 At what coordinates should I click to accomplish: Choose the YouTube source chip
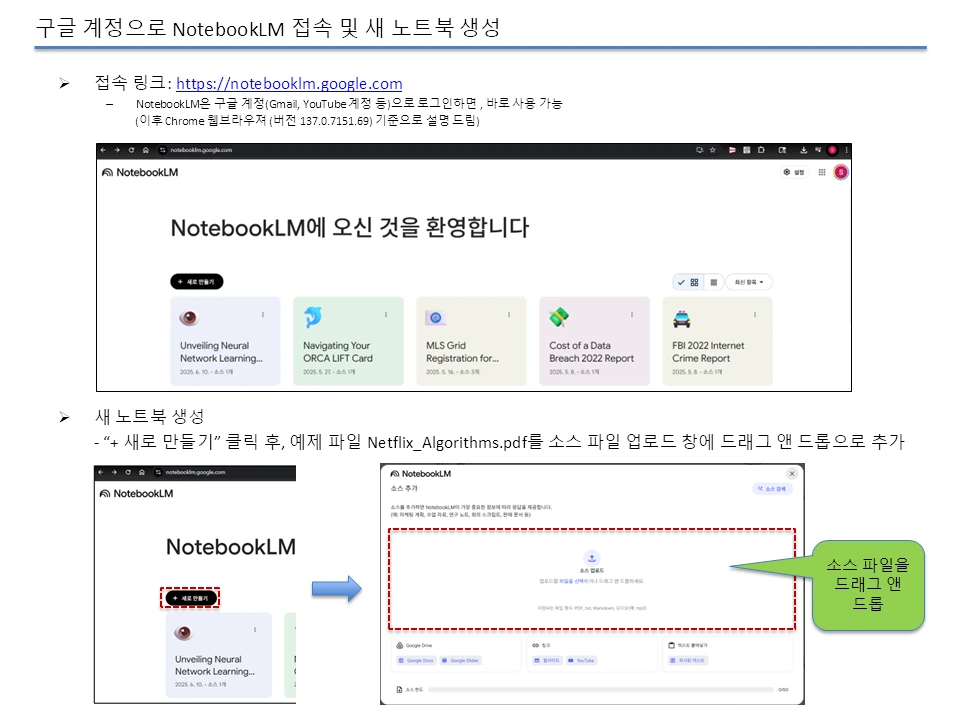(x=582, y=661)
